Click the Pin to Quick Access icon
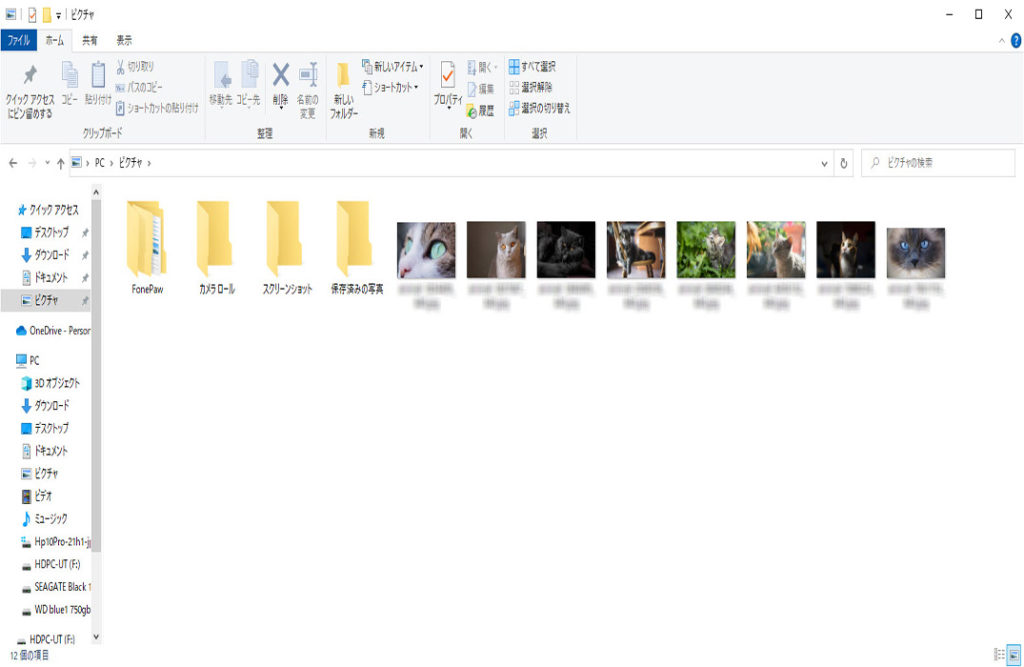This screenshot has height=667, width=1024. tap(30, 76)
